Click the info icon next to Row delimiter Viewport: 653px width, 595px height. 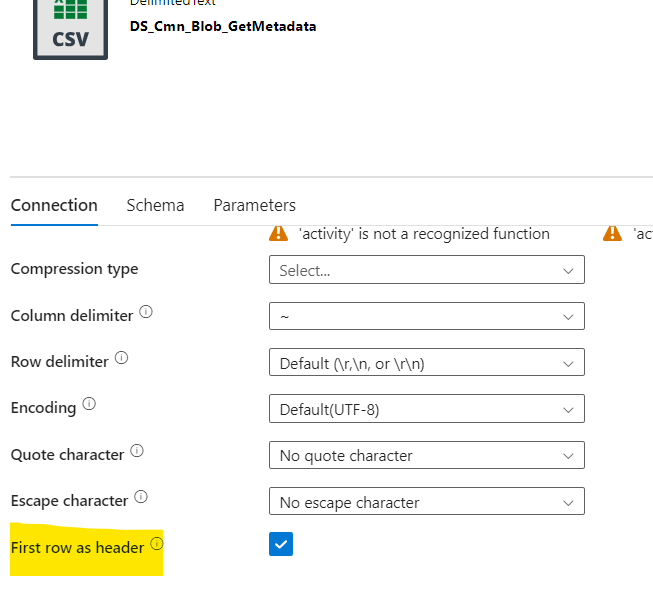122,359
